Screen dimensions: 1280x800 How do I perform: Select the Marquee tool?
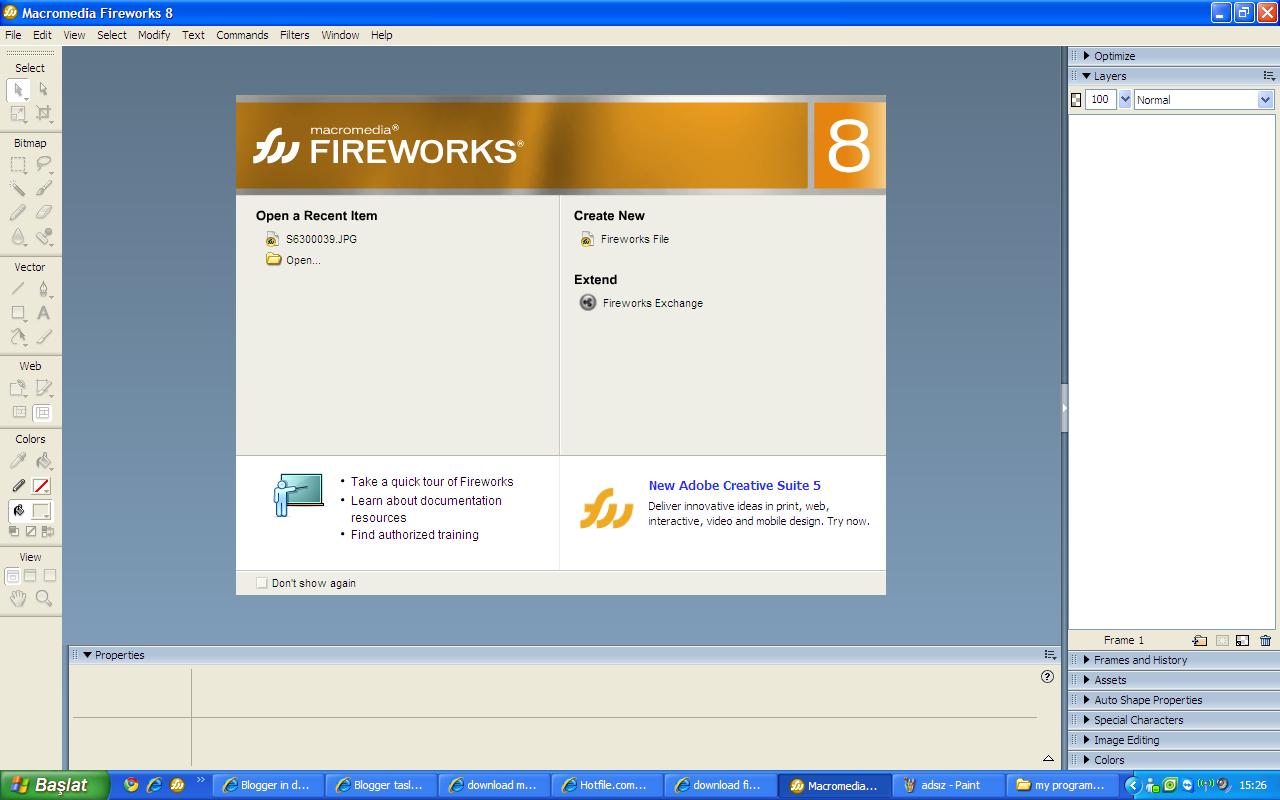click(18, 164)
